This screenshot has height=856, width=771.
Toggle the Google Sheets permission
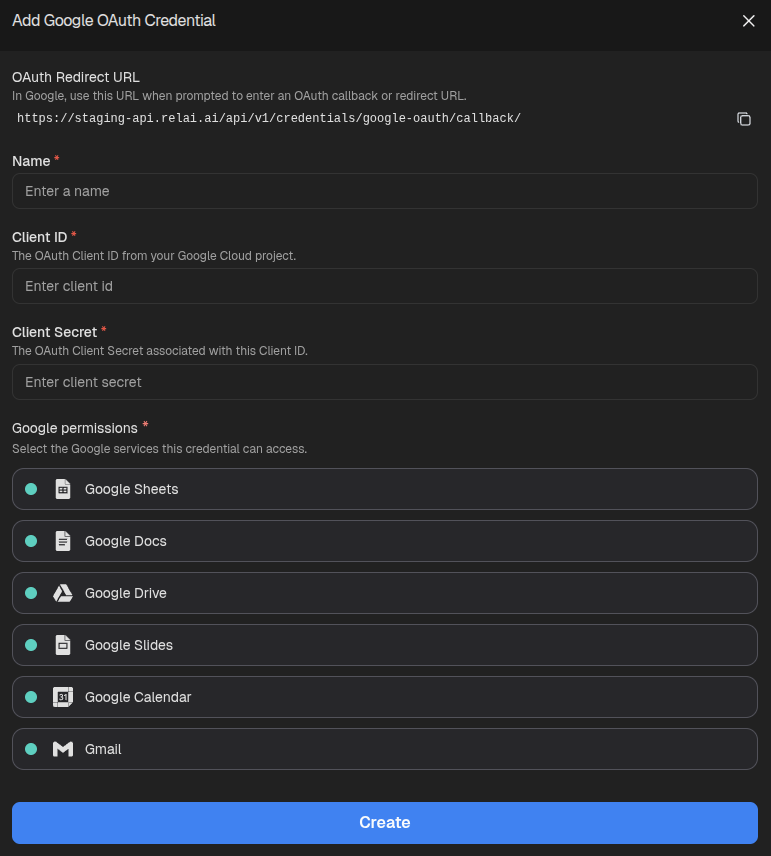point(30,489)
